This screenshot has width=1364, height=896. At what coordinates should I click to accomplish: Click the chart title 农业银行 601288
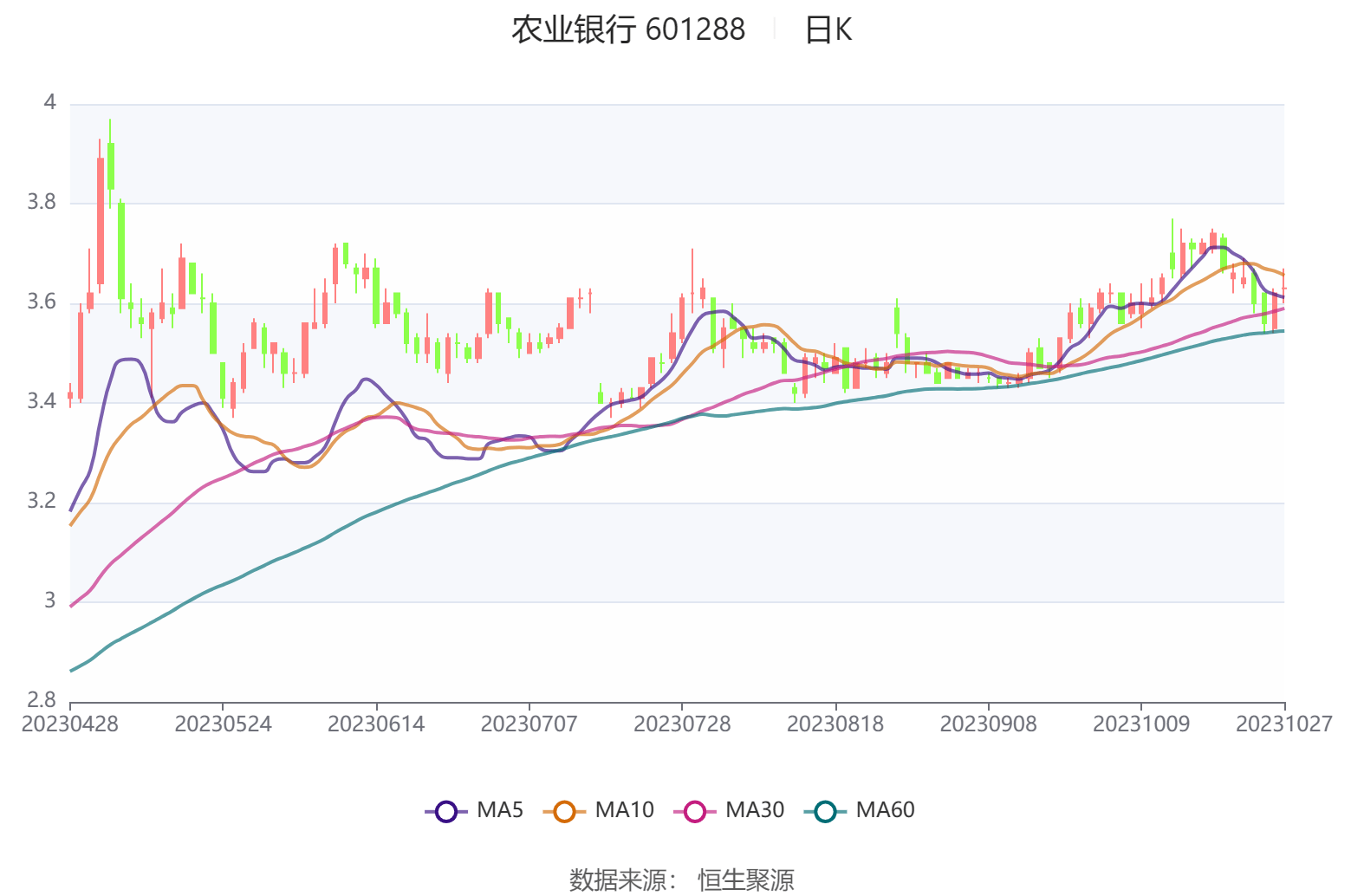click(x=627, y=29)
